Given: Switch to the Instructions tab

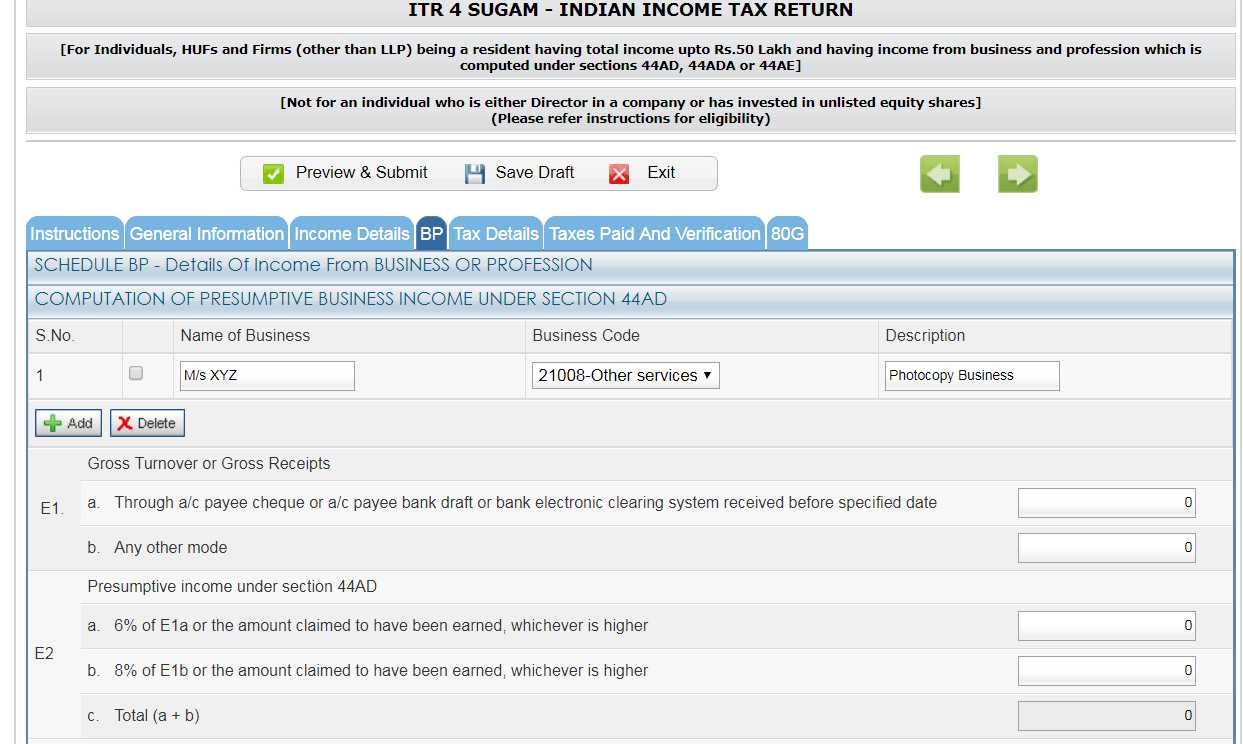Looking at the screenshot, I should click(74, 233).
